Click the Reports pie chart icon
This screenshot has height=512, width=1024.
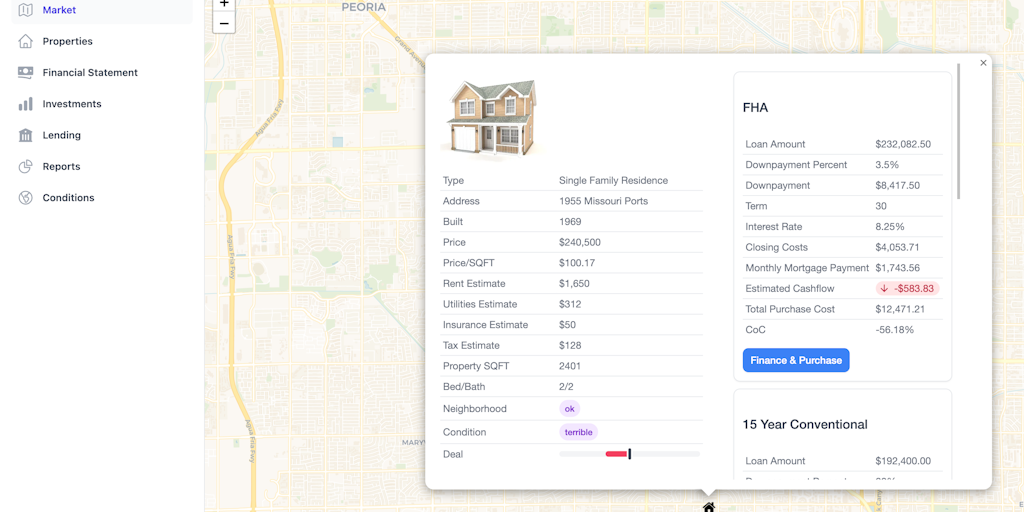pos(25,167)
